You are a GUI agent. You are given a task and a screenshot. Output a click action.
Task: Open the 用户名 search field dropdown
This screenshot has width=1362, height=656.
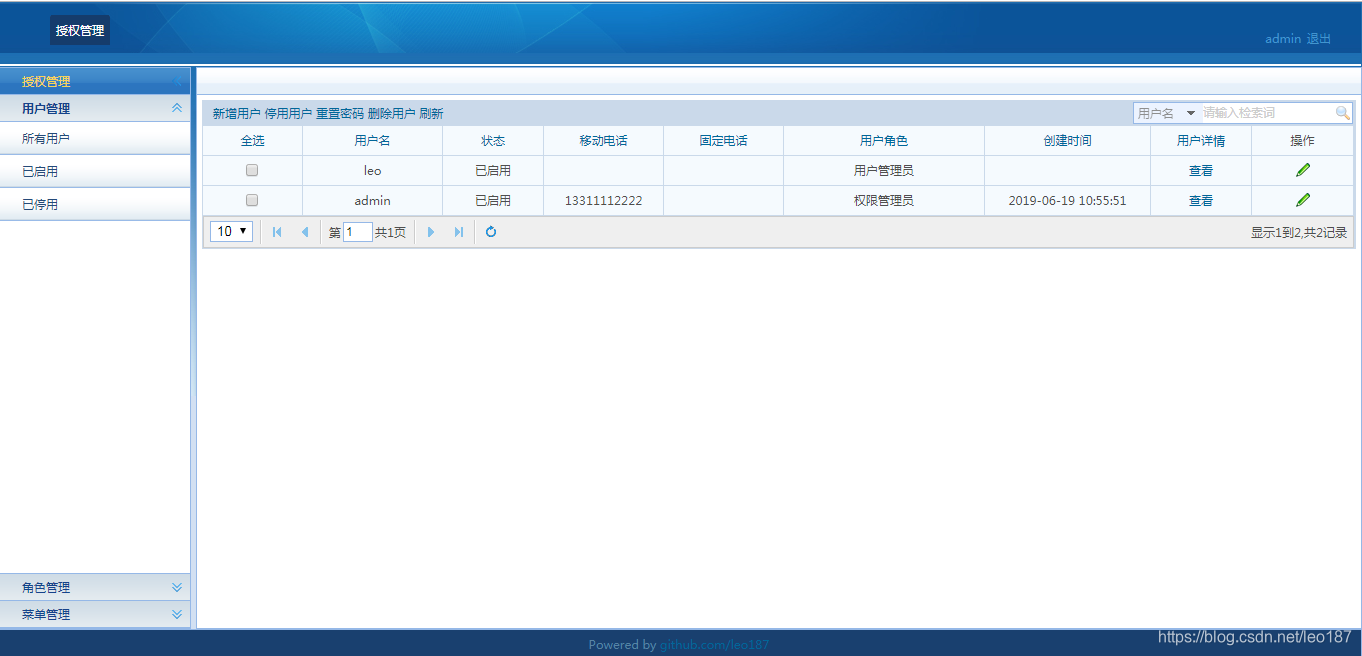[x=1191, y=113]
